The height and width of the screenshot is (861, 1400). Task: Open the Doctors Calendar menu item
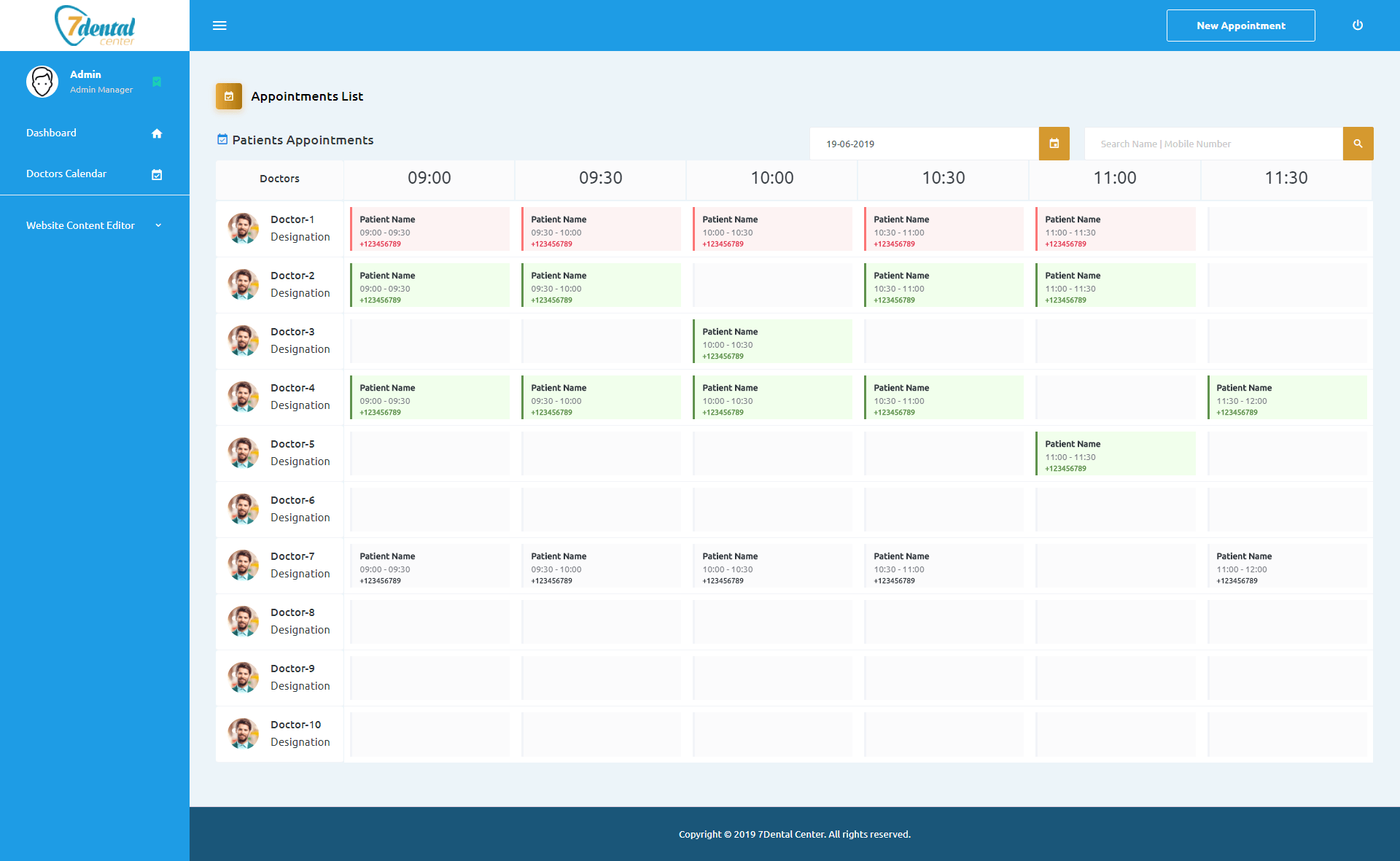tap(66, 174)
